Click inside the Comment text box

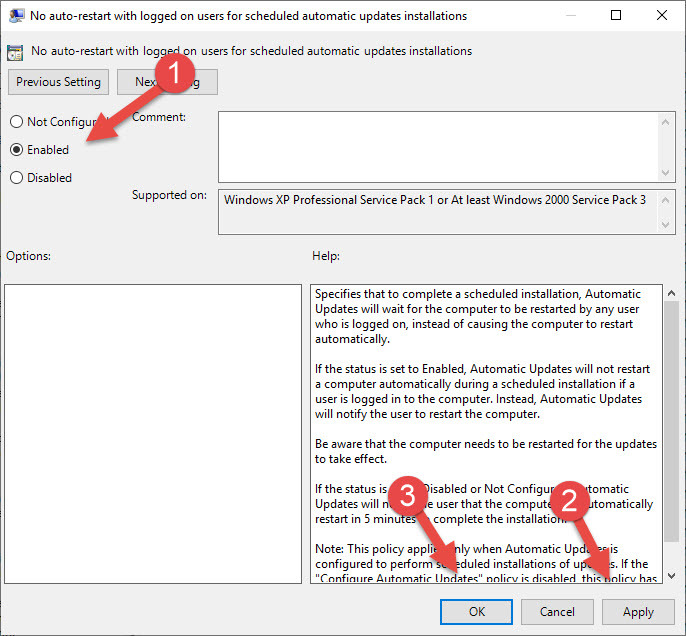[438, 147]
